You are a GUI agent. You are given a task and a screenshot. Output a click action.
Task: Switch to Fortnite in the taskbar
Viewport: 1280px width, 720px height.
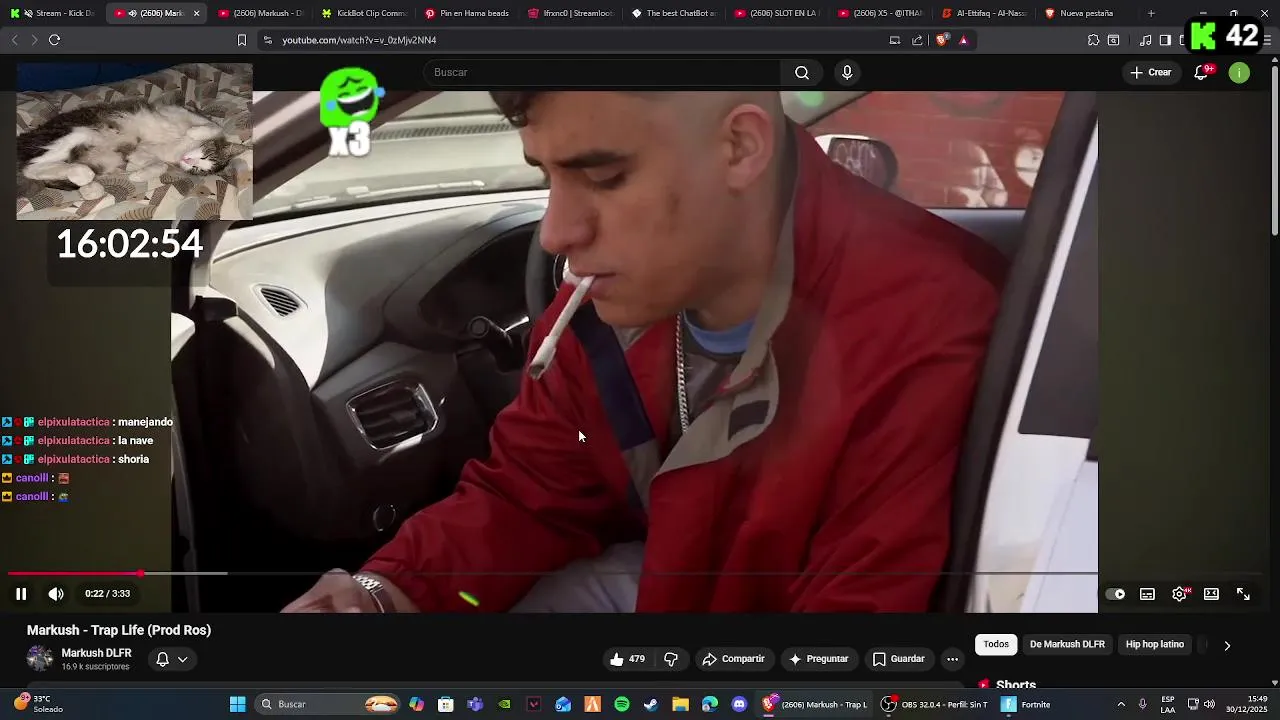point(1027,704)
